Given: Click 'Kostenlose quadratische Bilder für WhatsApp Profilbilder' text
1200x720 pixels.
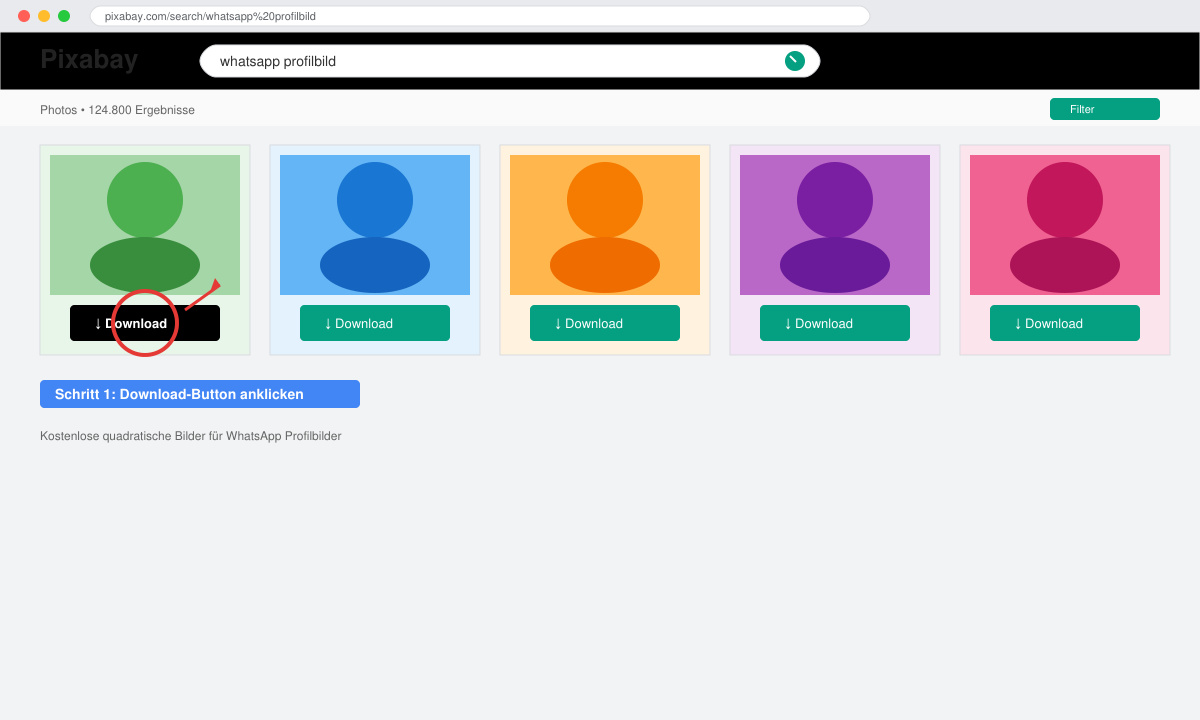Looking at the screenshot, I should pos(191,436).
